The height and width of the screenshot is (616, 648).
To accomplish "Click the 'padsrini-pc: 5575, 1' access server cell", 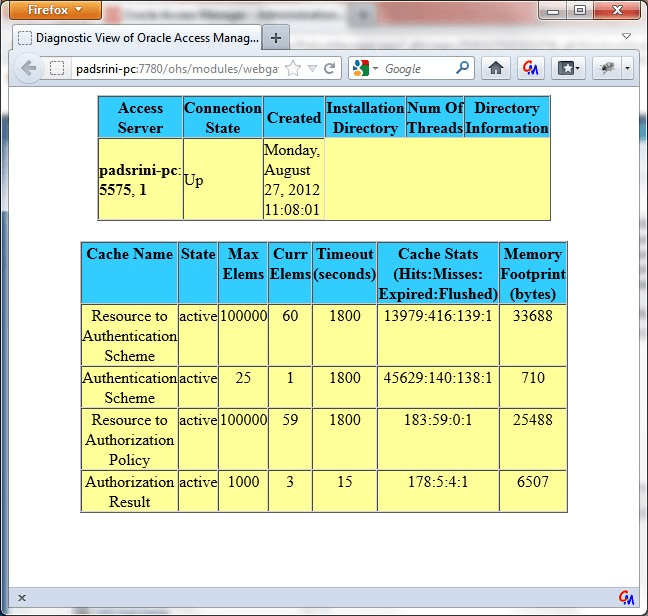I will coord(140,179).
